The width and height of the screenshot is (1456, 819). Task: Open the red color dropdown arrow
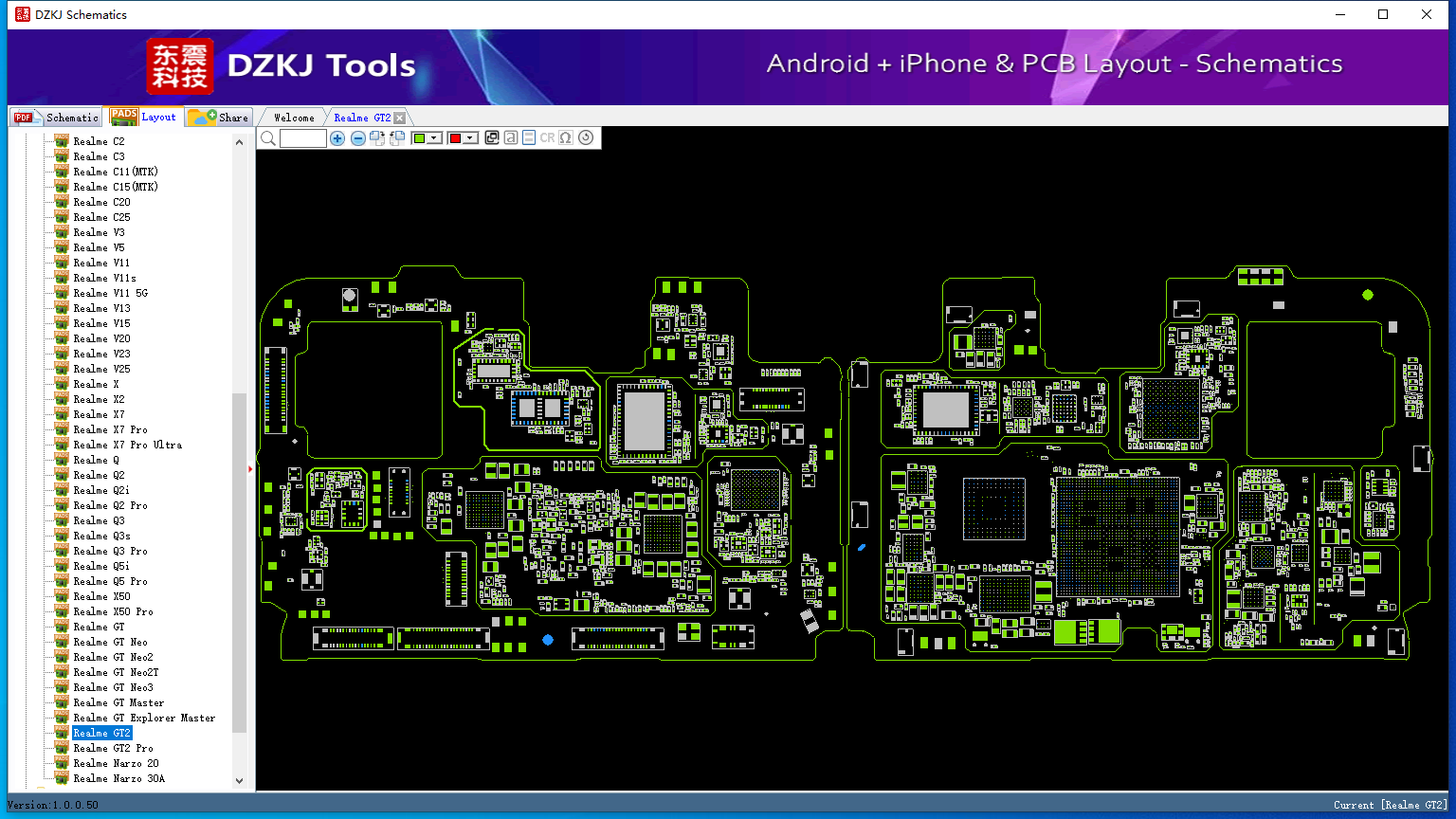click(x=470, y=138)
